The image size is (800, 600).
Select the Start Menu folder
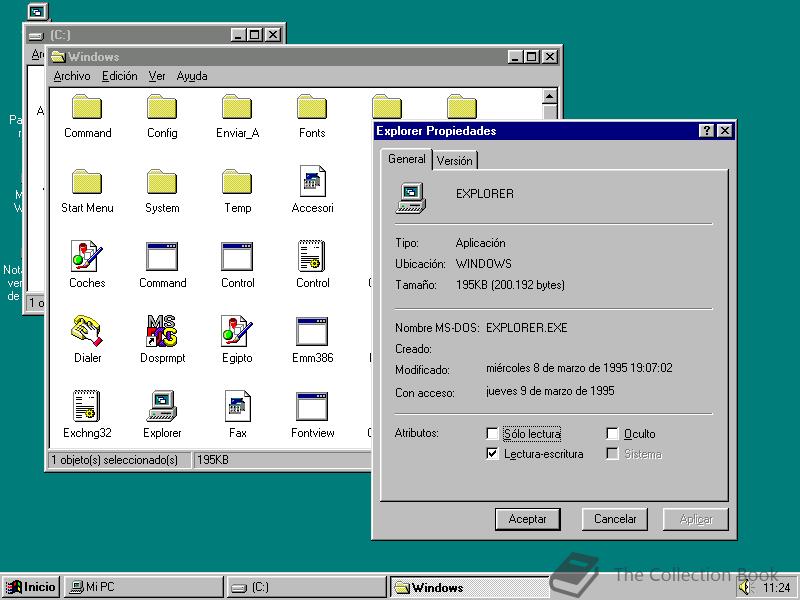tap(87, 183)
